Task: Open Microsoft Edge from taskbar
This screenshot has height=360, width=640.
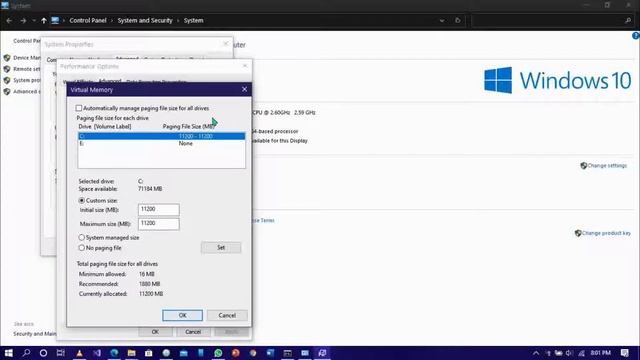Action: pyautogui.click(x=114, y=353)
